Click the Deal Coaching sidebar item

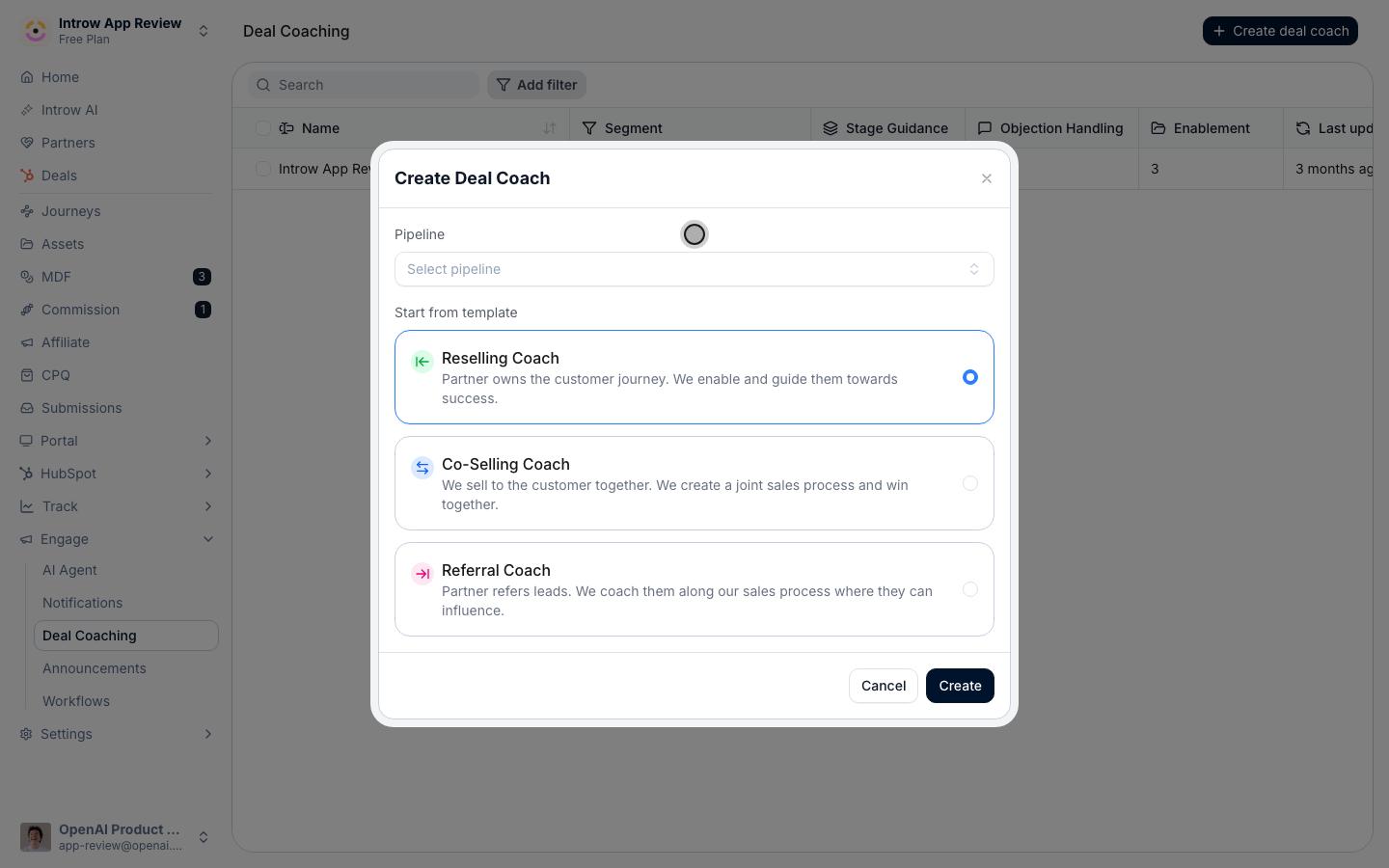pos(126,636)
